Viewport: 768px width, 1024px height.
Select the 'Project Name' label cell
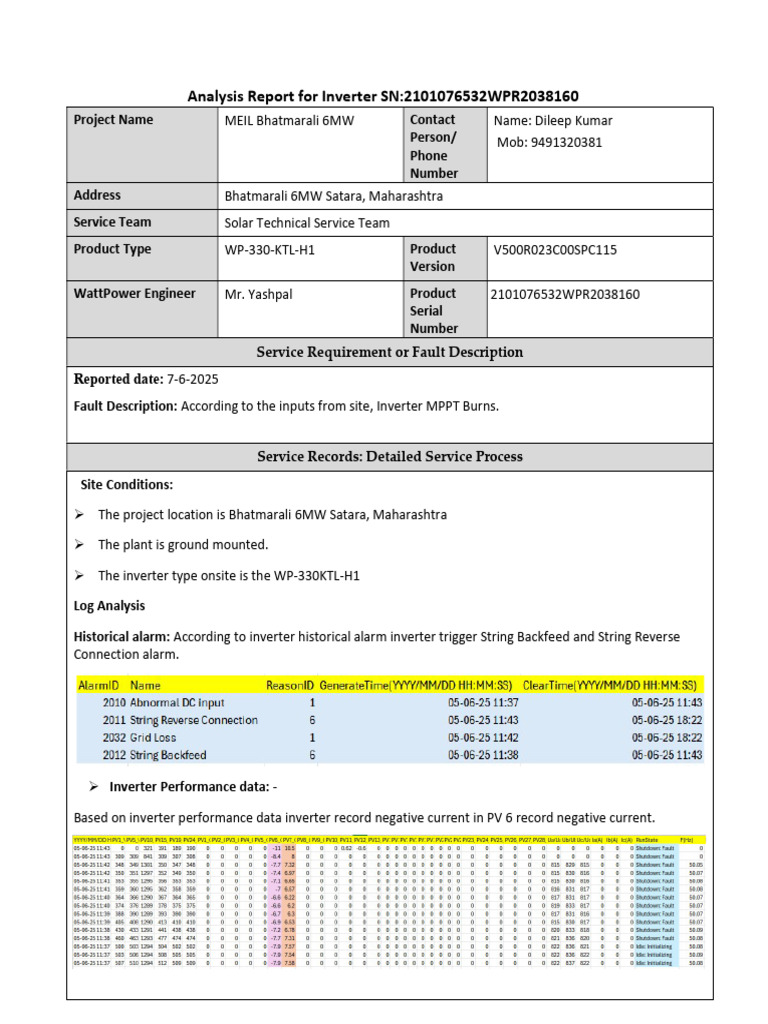[x=142, y=145]
